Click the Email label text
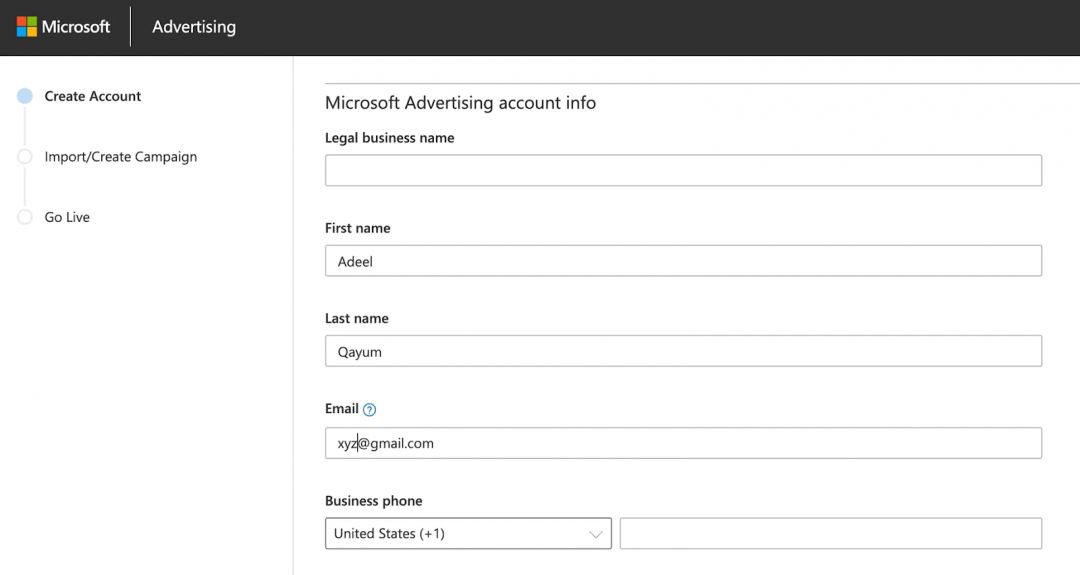Screen dimensions: 1080x575 342,409
